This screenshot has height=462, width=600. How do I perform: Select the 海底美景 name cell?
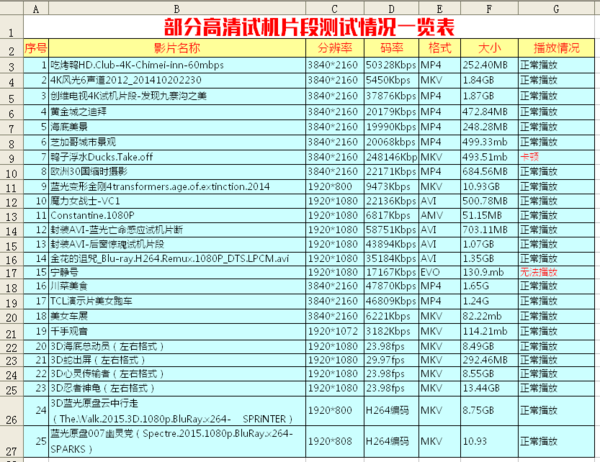click(177, 127)
